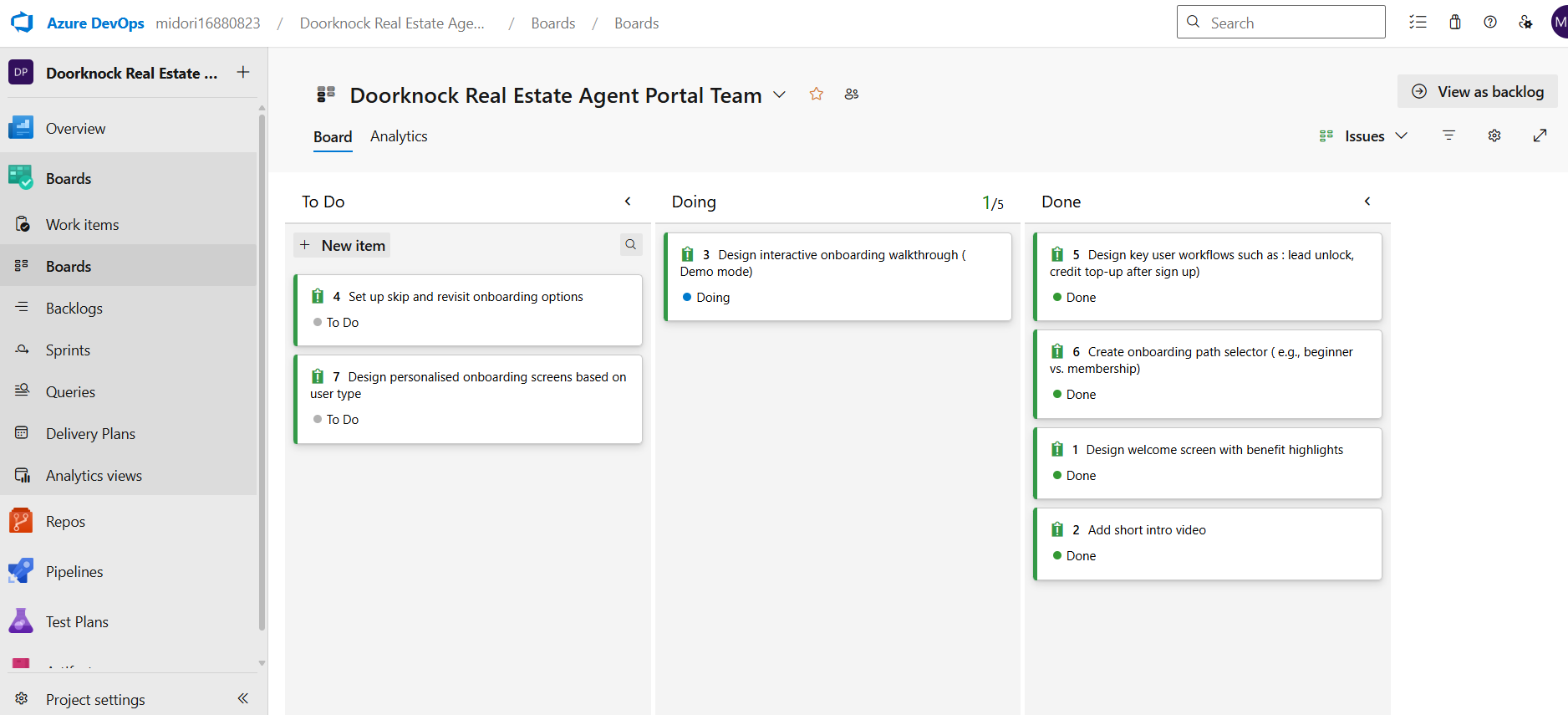Image resolution: width=1568 pixels, height=715 pixels.
Task: Open card 5 Design key user workflows
Action: point(1202,263)
